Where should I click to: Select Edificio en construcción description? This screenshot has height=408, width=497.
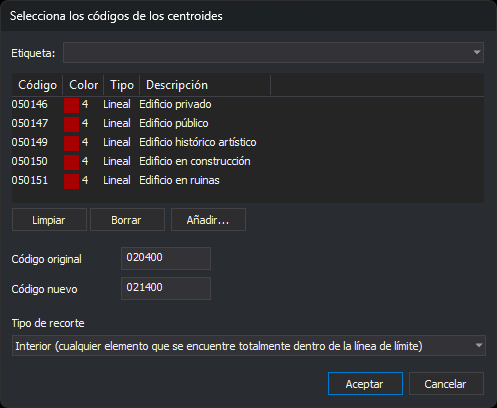pos(195,161)
